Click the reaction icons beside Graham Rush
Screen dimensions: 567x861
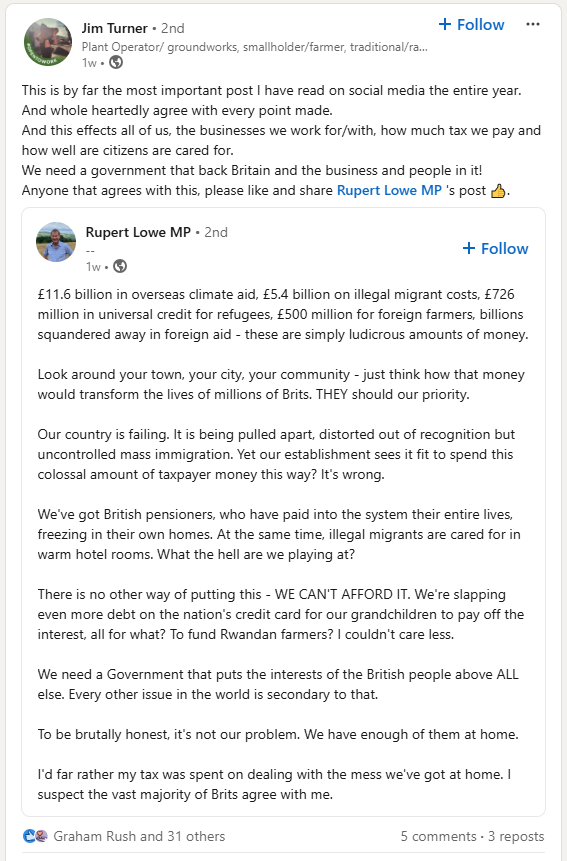36,836
